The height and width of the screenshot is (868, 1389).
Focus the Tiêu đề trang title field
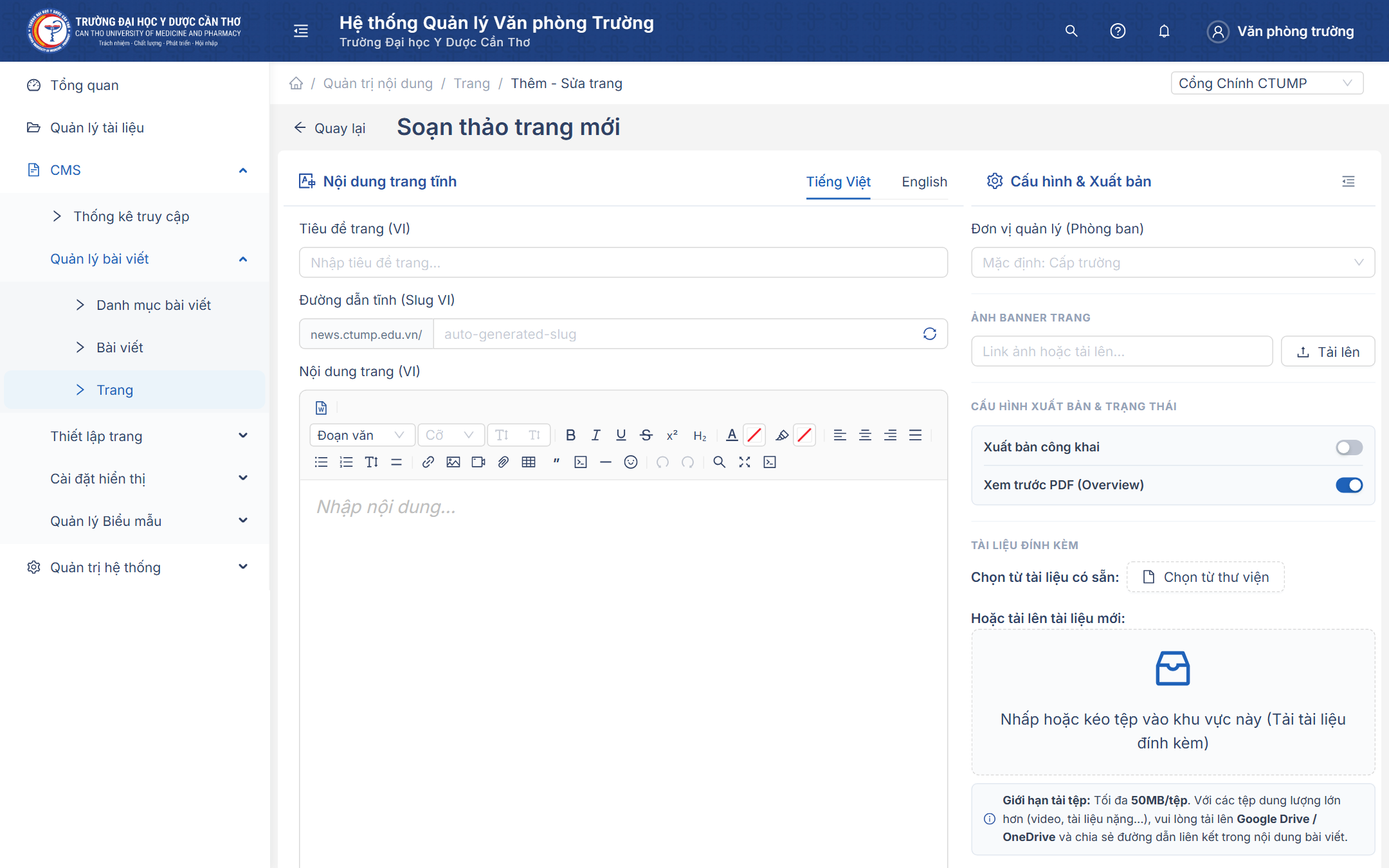622,262
